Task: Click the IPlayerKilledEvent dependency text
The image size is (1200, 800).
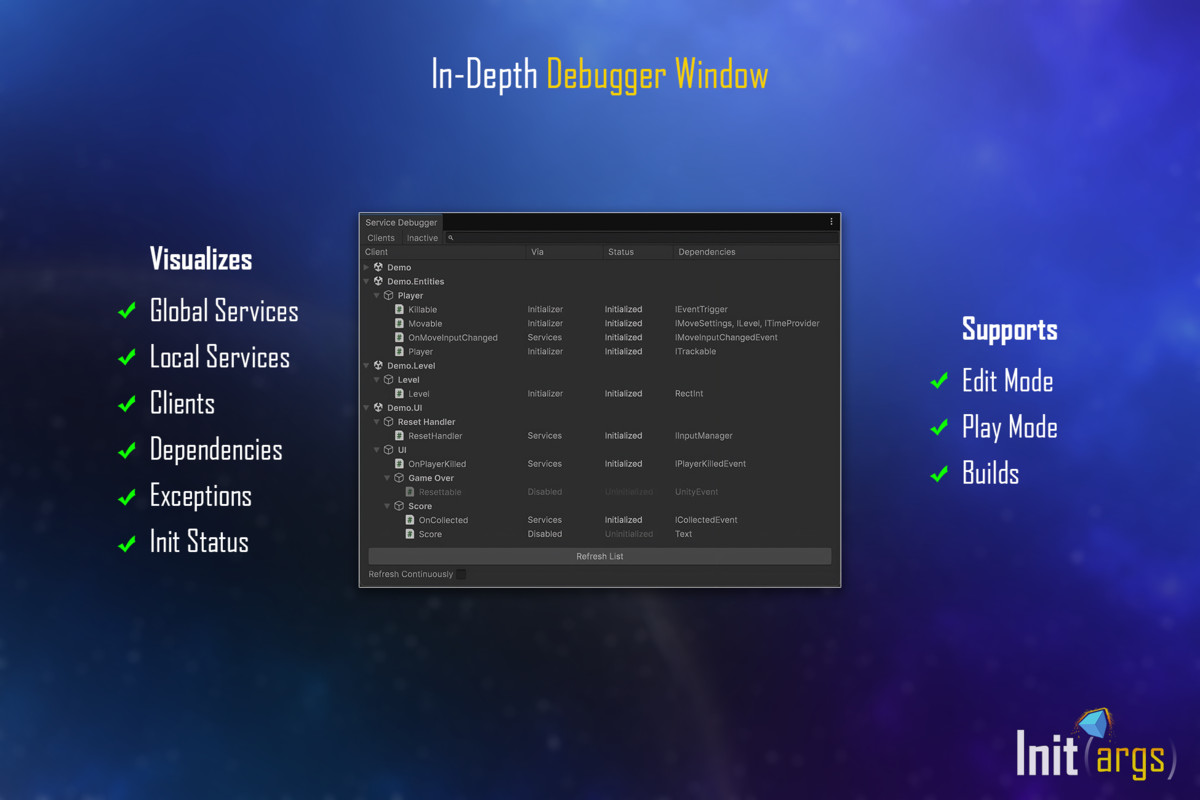Action: pyautogui.click(x=710, y=463)
